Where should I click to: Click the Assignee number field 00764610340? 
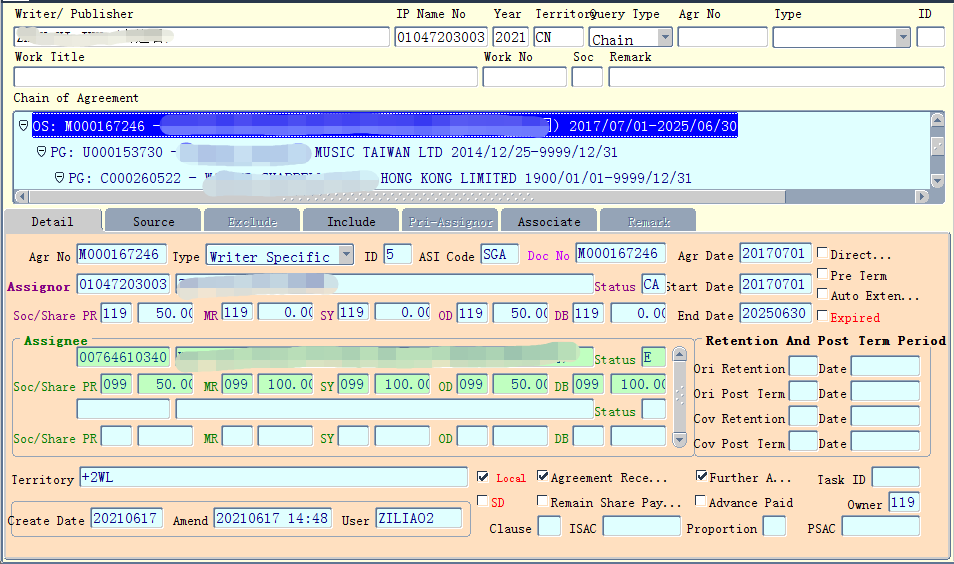tap(124, 357)
